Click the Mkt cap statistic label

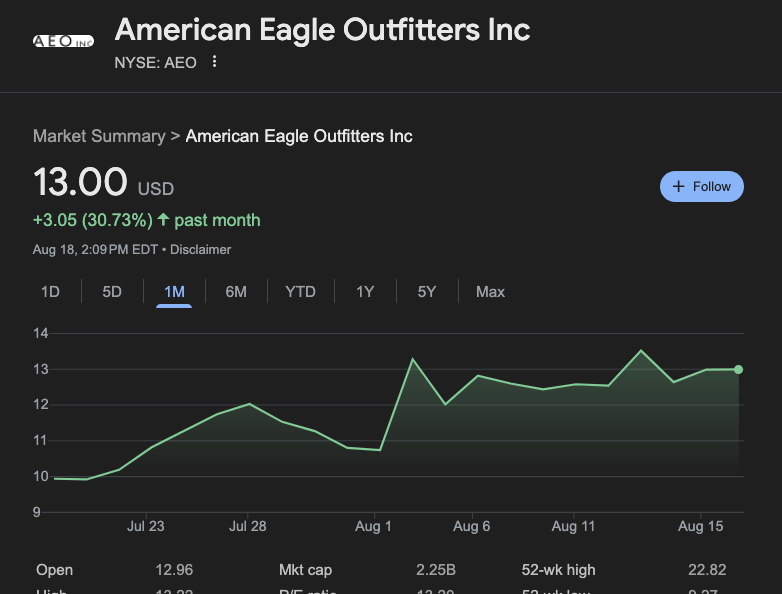pyautogui.click(x=305, y=570)
